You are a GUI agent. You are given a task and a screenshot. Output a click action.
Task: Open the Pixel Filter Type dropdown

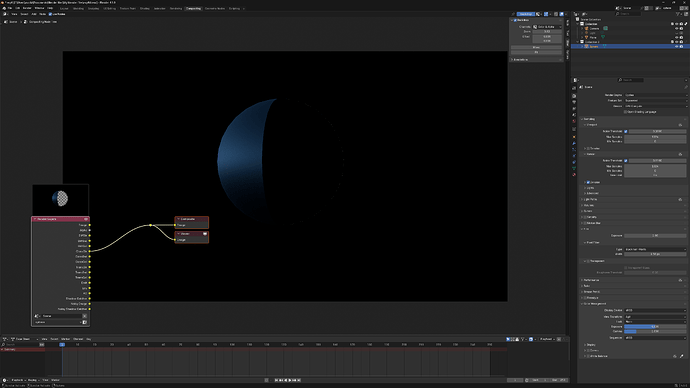[655, 249]
